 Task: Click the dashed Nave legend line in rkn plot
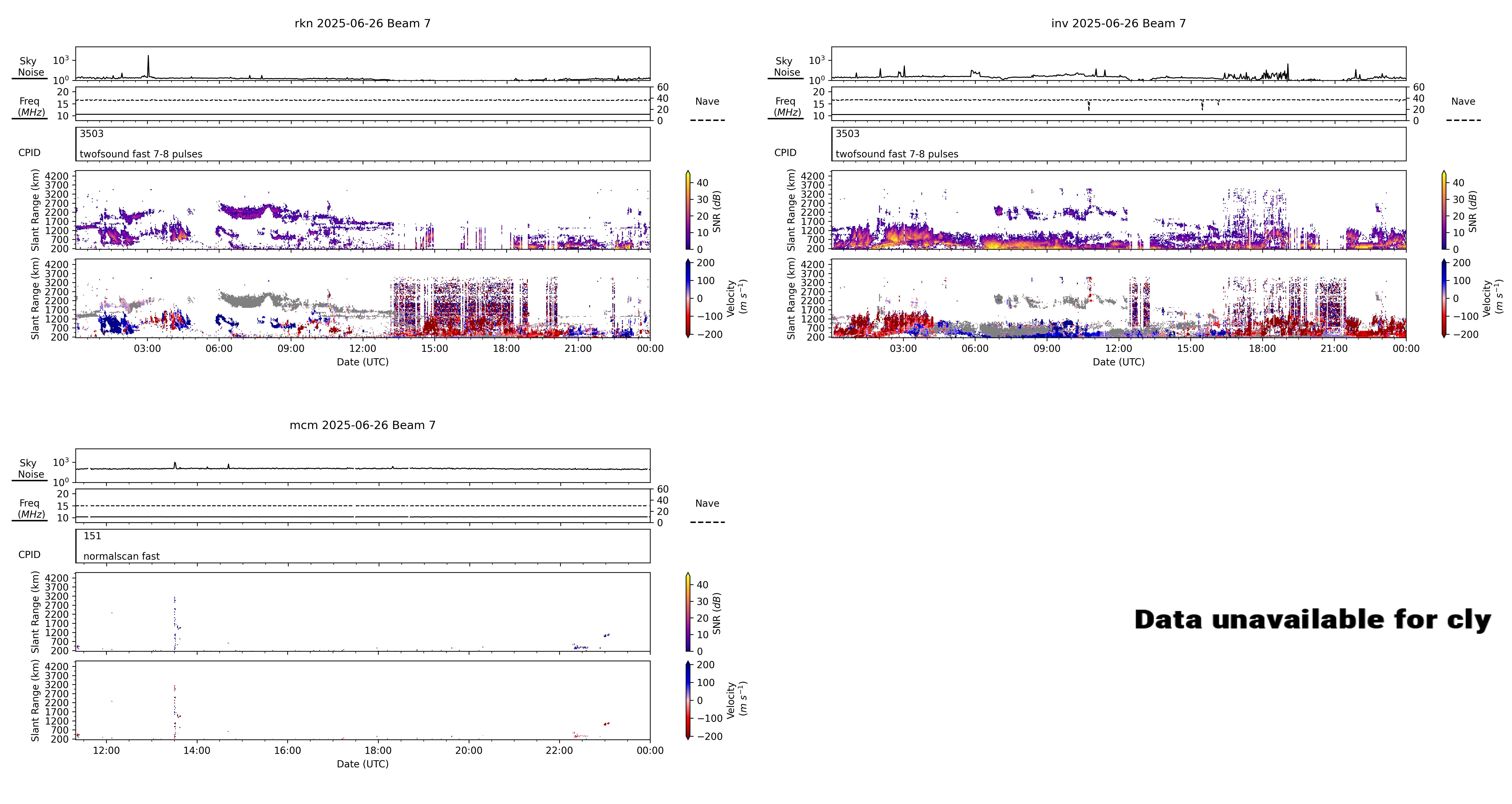[707, 120]
